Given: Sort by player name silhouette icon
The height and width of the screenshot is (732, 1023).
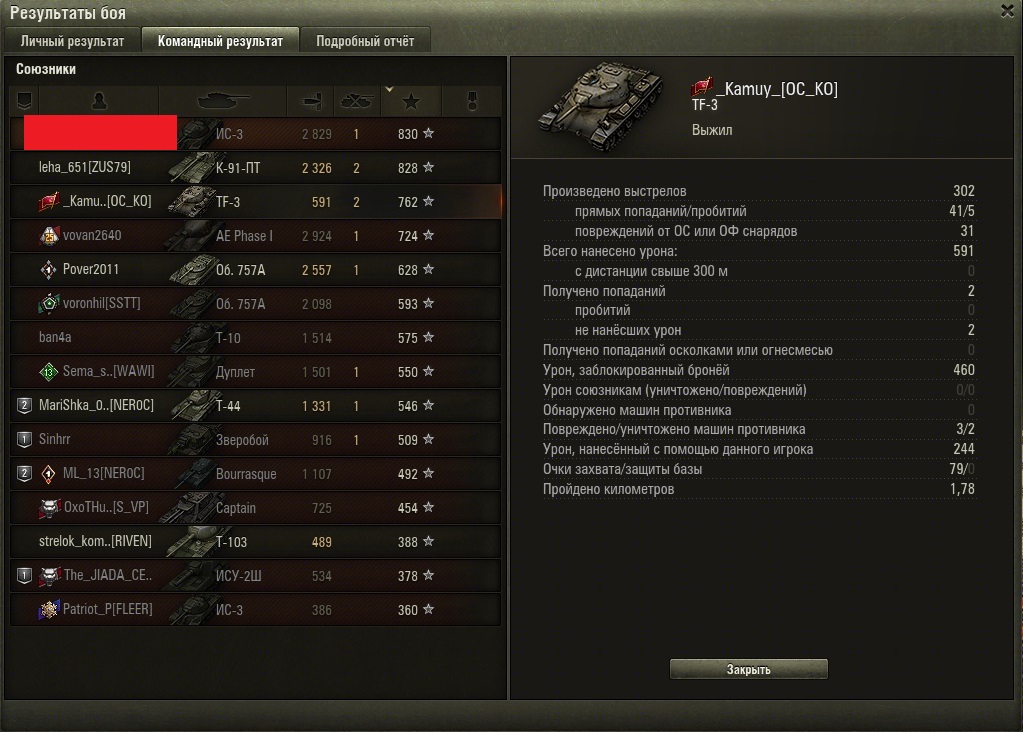Looking at the screenshot, I should point(99,101).
